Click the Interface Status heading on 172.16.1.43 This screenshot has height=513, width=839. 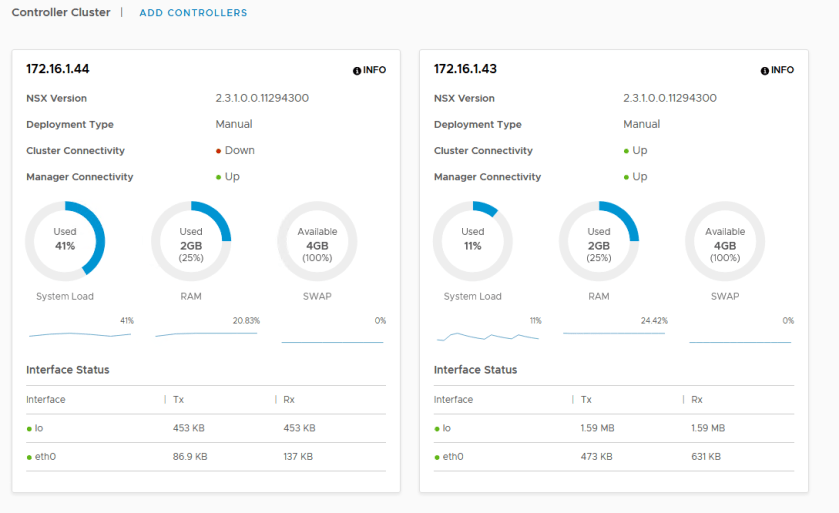[475, 370]
